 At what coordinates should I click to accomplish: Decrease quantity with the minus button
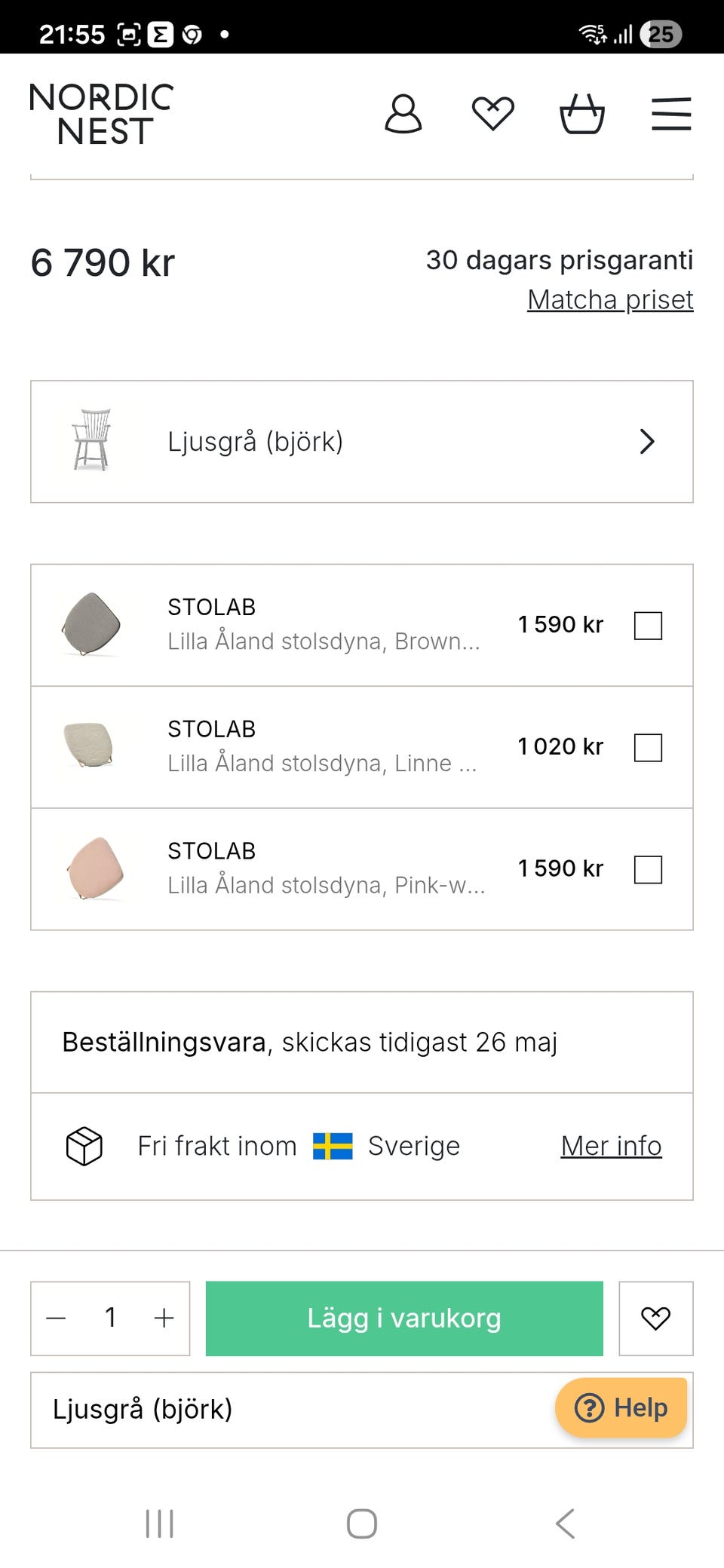point(57,1318)
